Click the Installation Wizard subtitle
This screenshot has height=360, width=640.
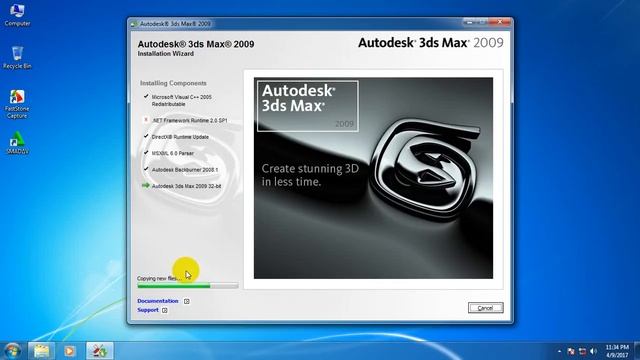[x=166, y=53]
